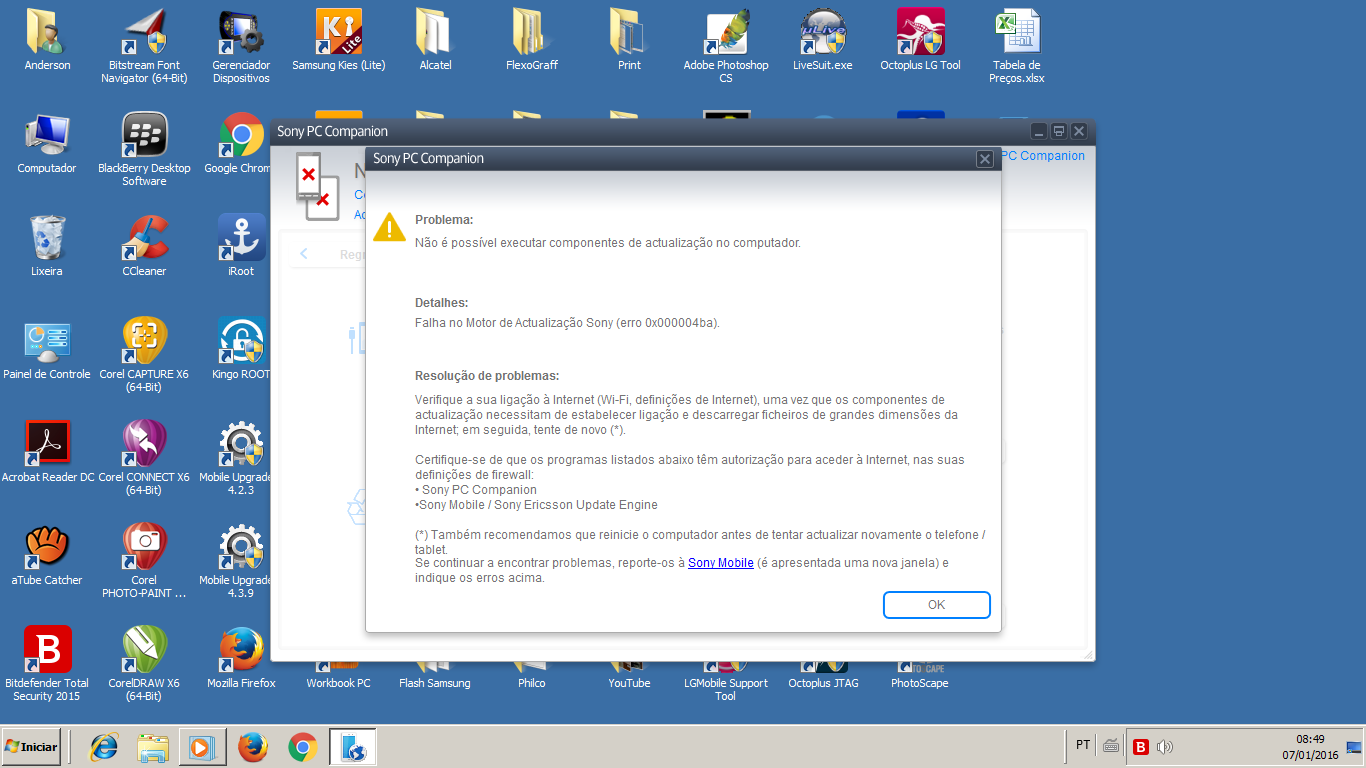This screenshot has width=1366, height=768.
Task: Launch iRoot desktop shortcut
Action: tap(241, 247)
